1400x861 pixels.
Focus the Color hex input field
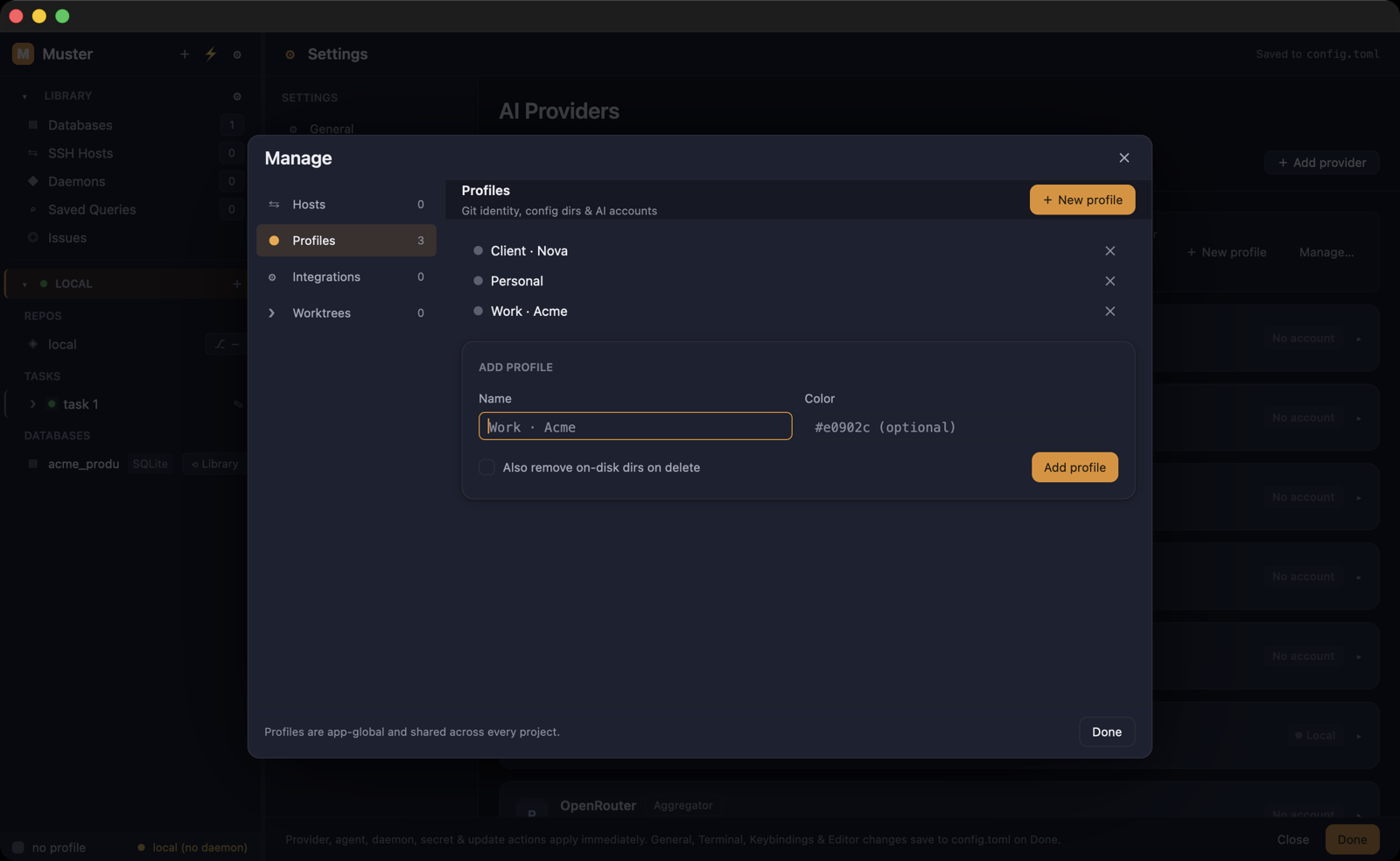pos(961,427)
